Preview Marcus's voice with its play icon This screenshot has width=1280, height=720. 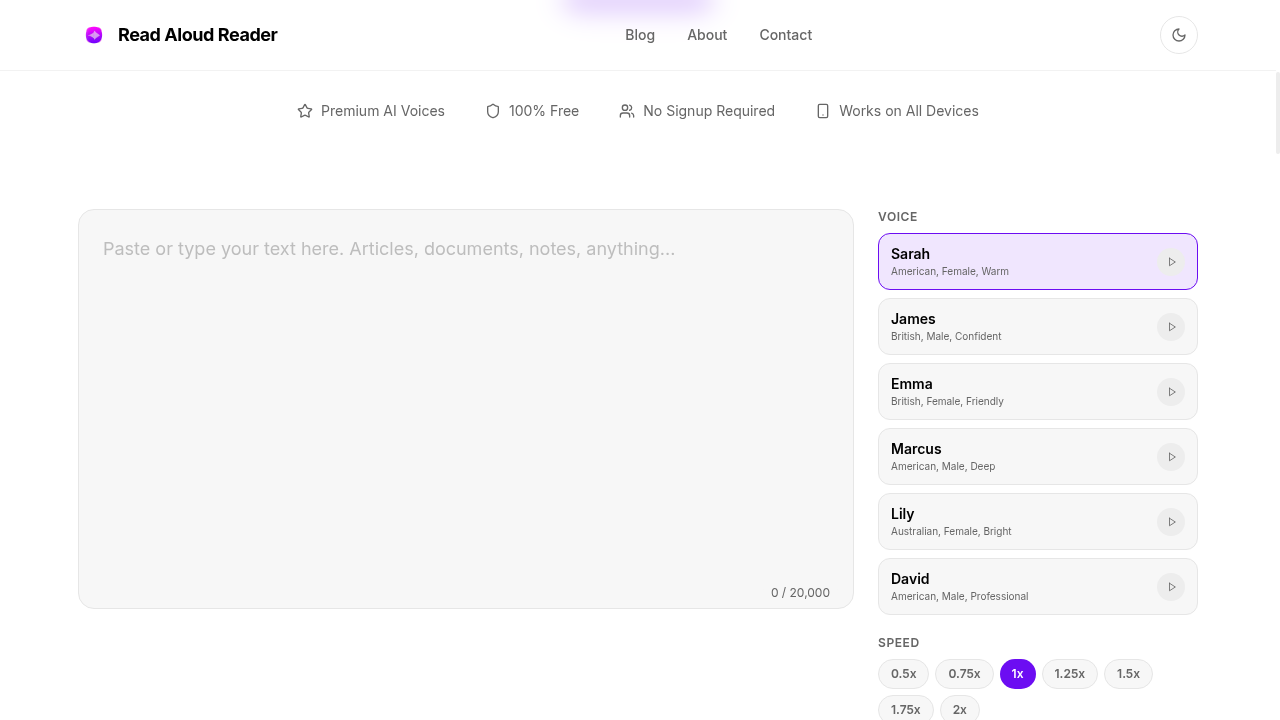click(1171, 457)
